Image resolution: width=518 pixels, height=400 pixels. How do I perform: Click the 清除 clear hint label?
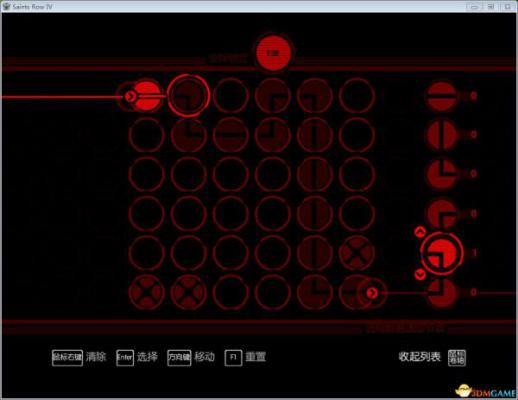[96, 357]
